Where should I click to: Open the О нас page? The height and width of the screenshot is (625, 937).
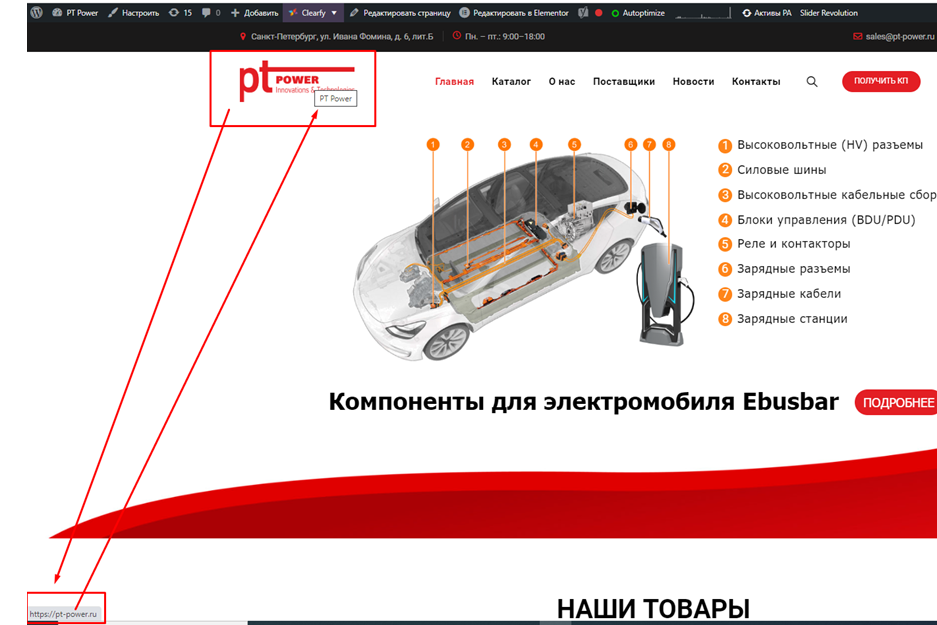click(562, 81)
